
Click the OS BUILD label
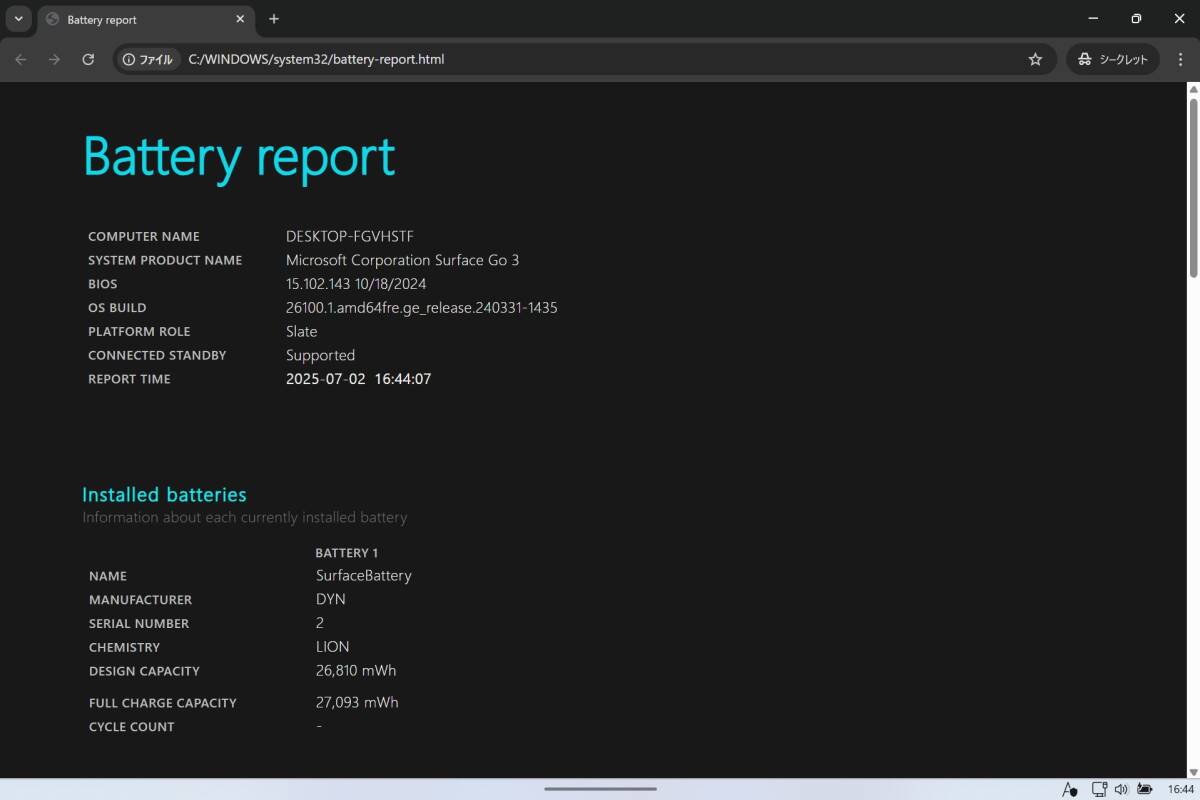[x=117, y=308]
